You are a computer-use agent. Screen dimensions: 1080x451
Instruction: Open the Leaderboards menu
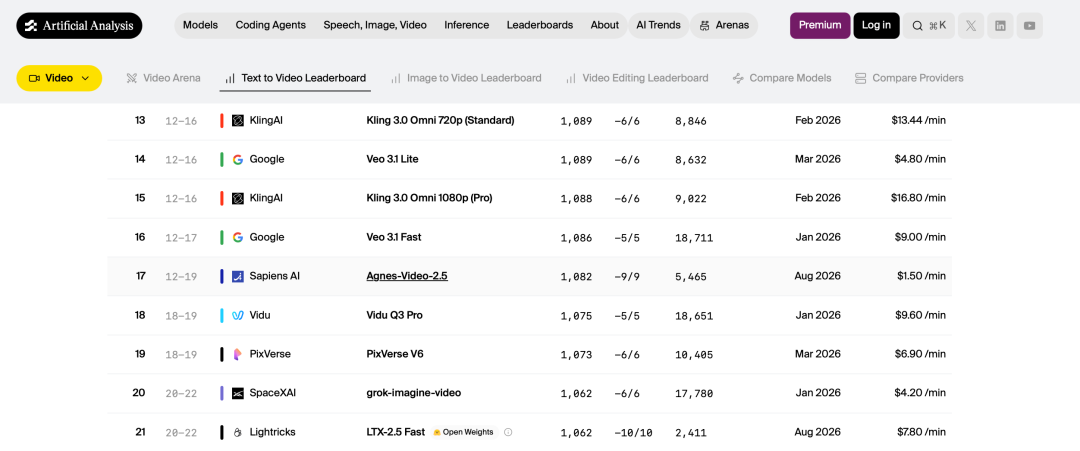540,25
